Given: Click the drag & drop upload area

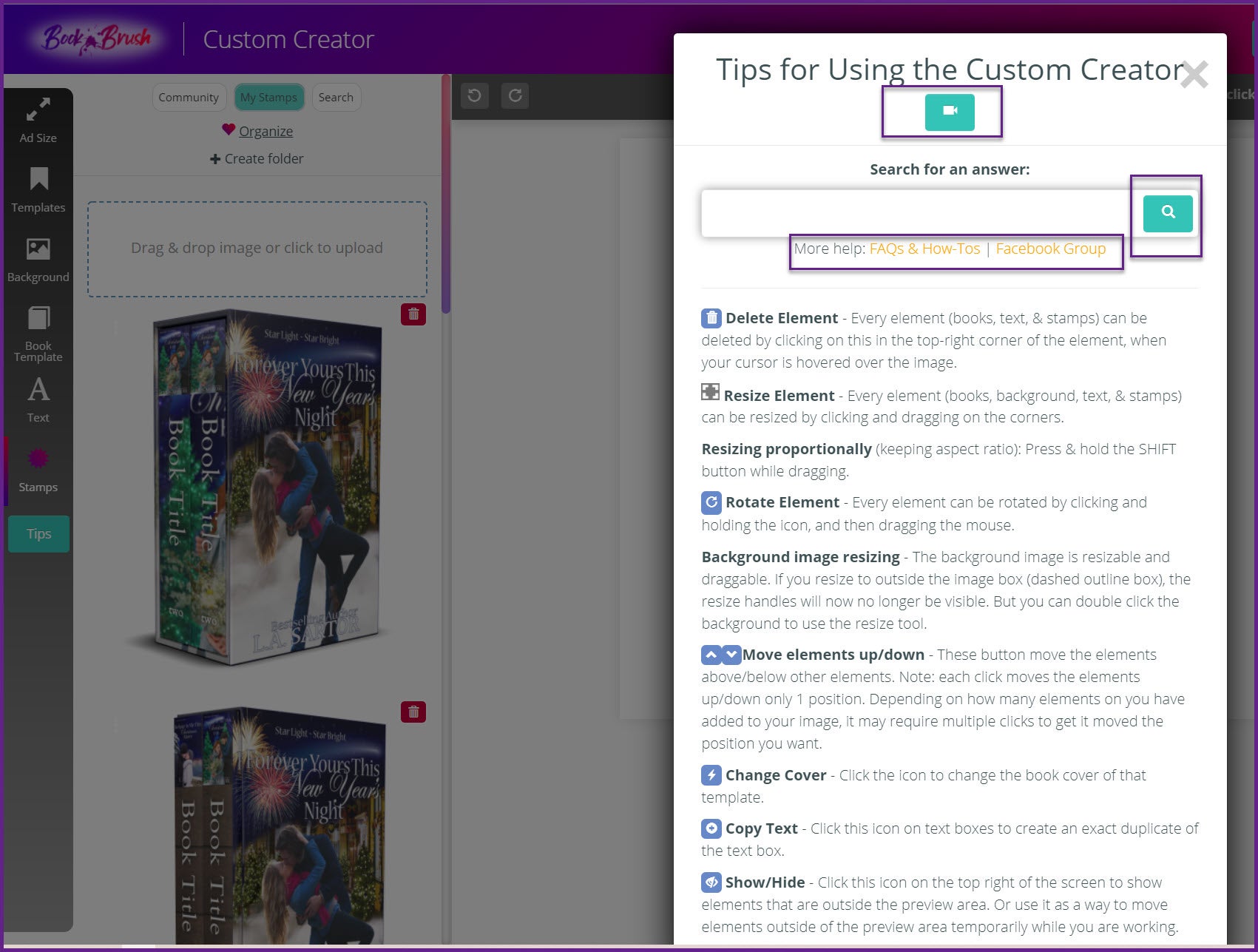Looking at the screenshot, I should 257,249.
